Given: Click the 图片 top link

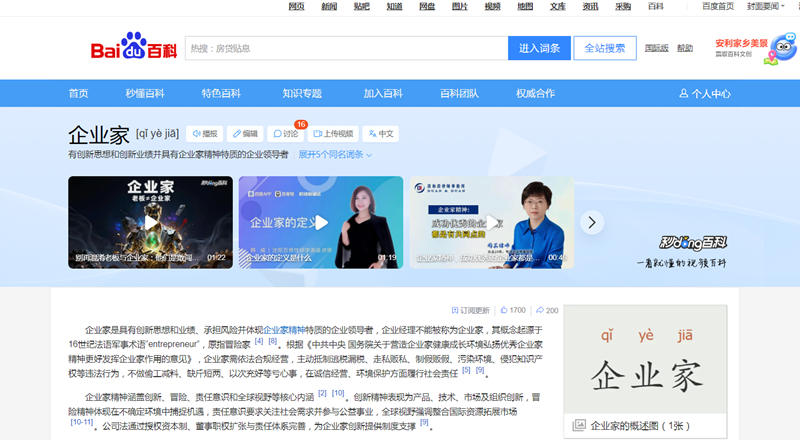Looking at the screenshot, I should click(x=460, y=6).
